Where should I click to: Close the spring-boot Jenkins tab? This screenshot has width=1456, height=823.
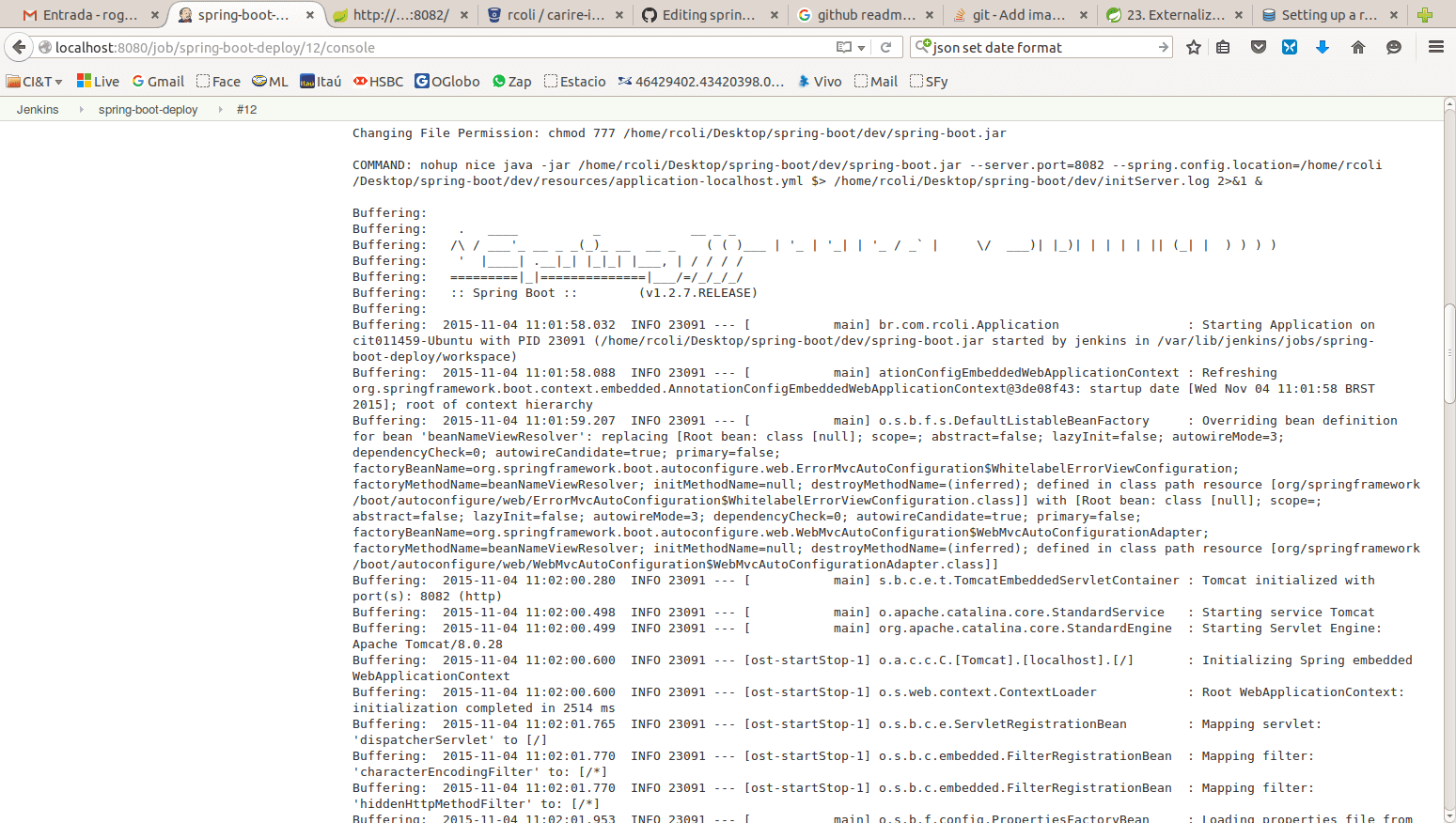tap(310, 15)
